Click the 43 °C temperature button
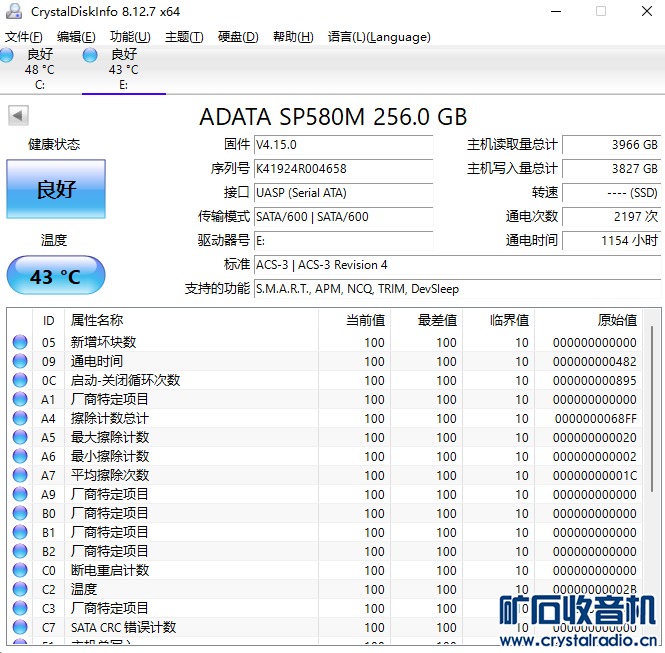 coord(56,276)
